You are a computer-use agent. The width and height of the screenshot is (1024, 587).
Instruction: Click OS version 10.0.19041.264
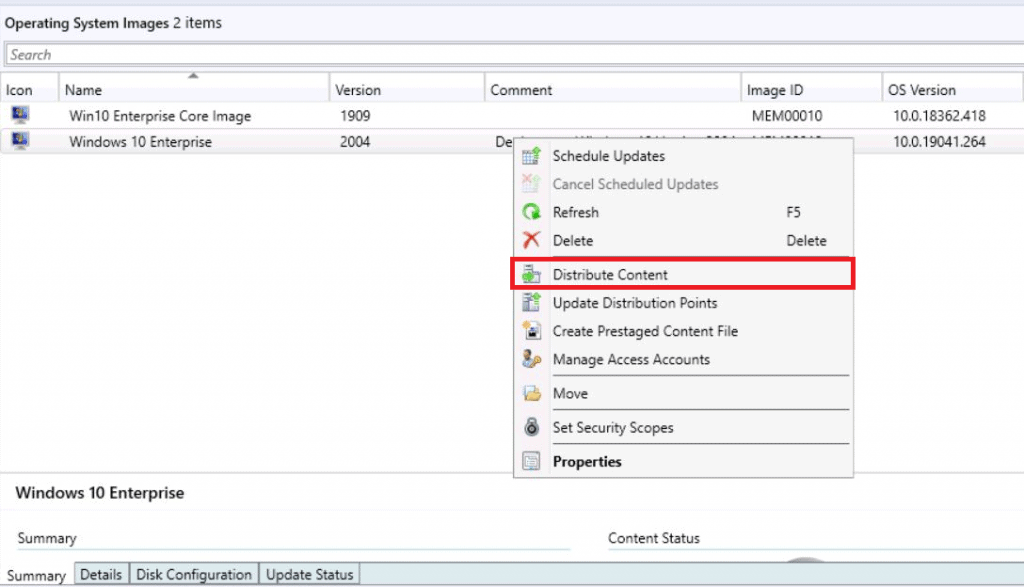click(x=939, y=142)
